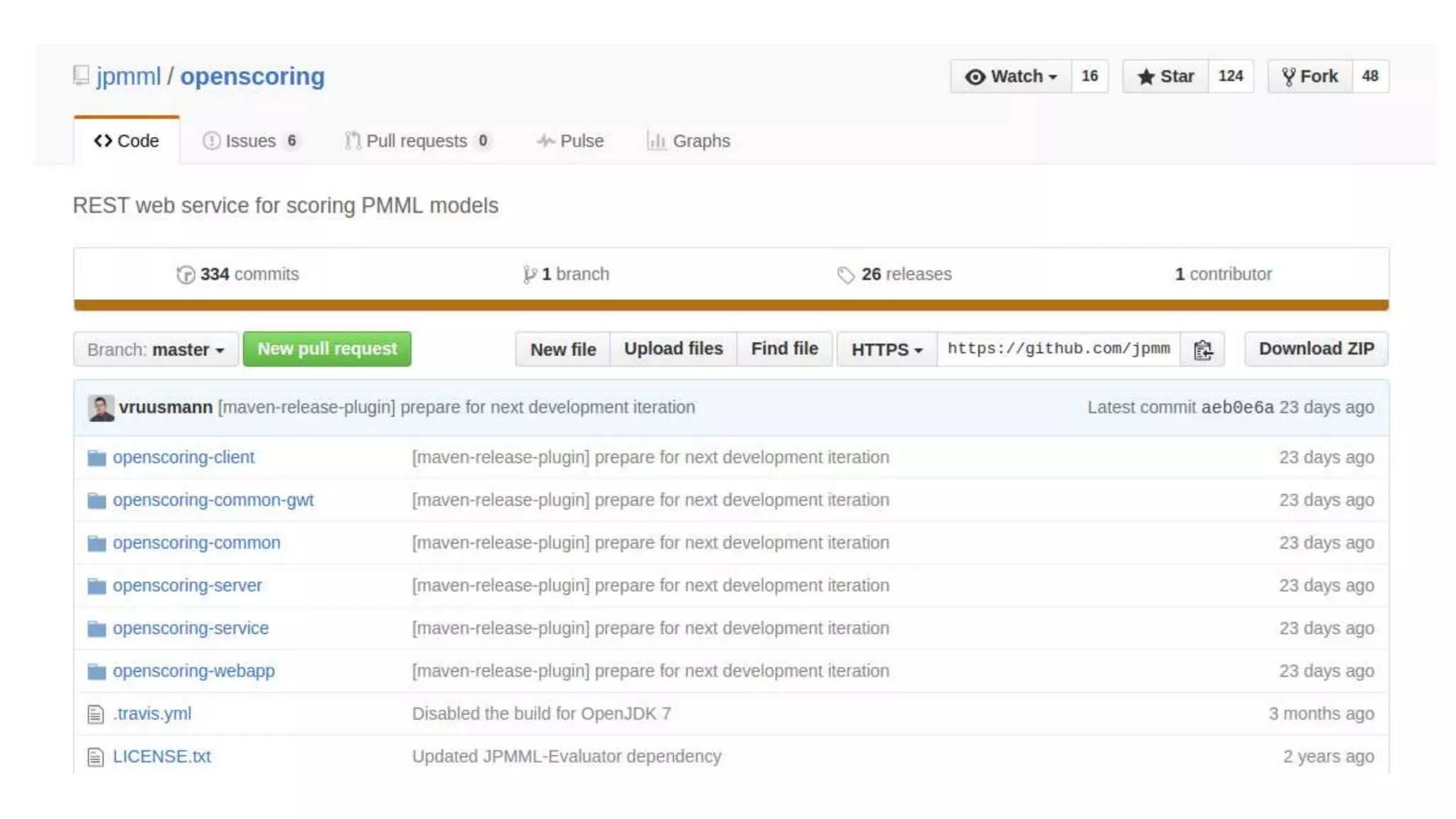Switch to the Issues tab
The height and width of the screenshot is (819, 1456).
250,141
